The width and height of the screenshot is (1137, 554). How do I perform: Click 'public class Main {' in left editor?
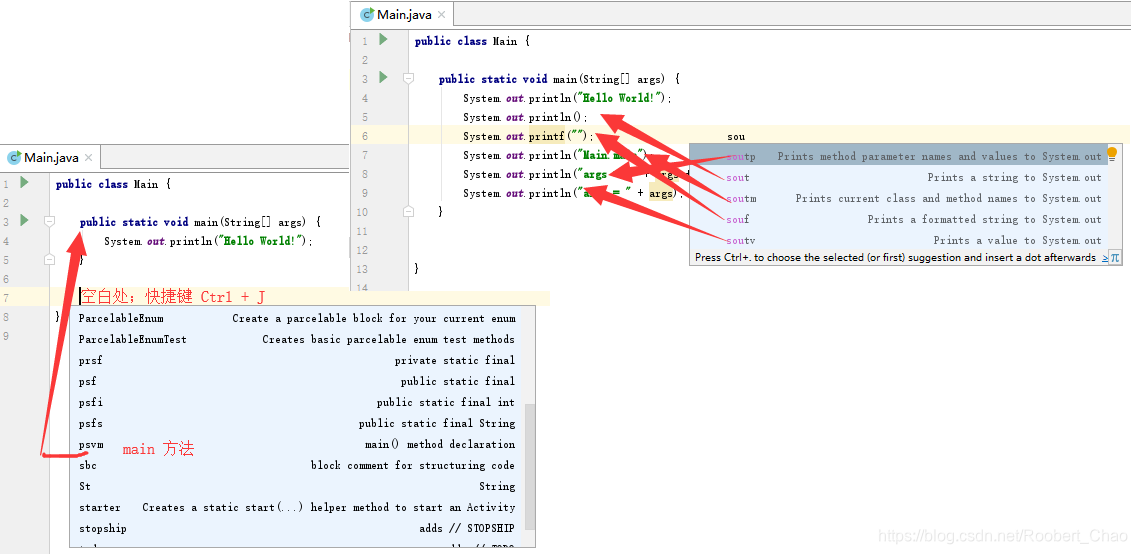(114, 184)
